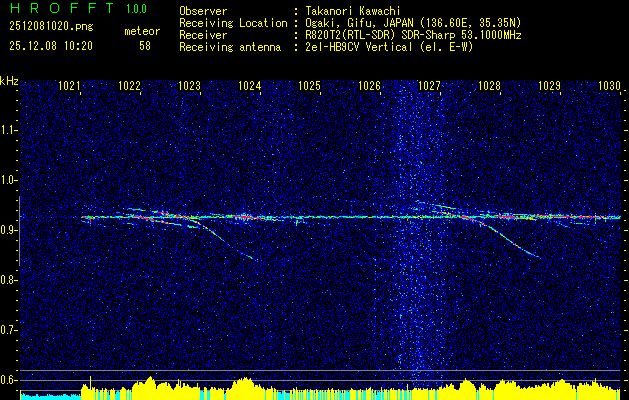Click the 0.6 frequency axis label
Image resolution: width=629 pixels, height=400 pixels.
click(x=8, y=380)
